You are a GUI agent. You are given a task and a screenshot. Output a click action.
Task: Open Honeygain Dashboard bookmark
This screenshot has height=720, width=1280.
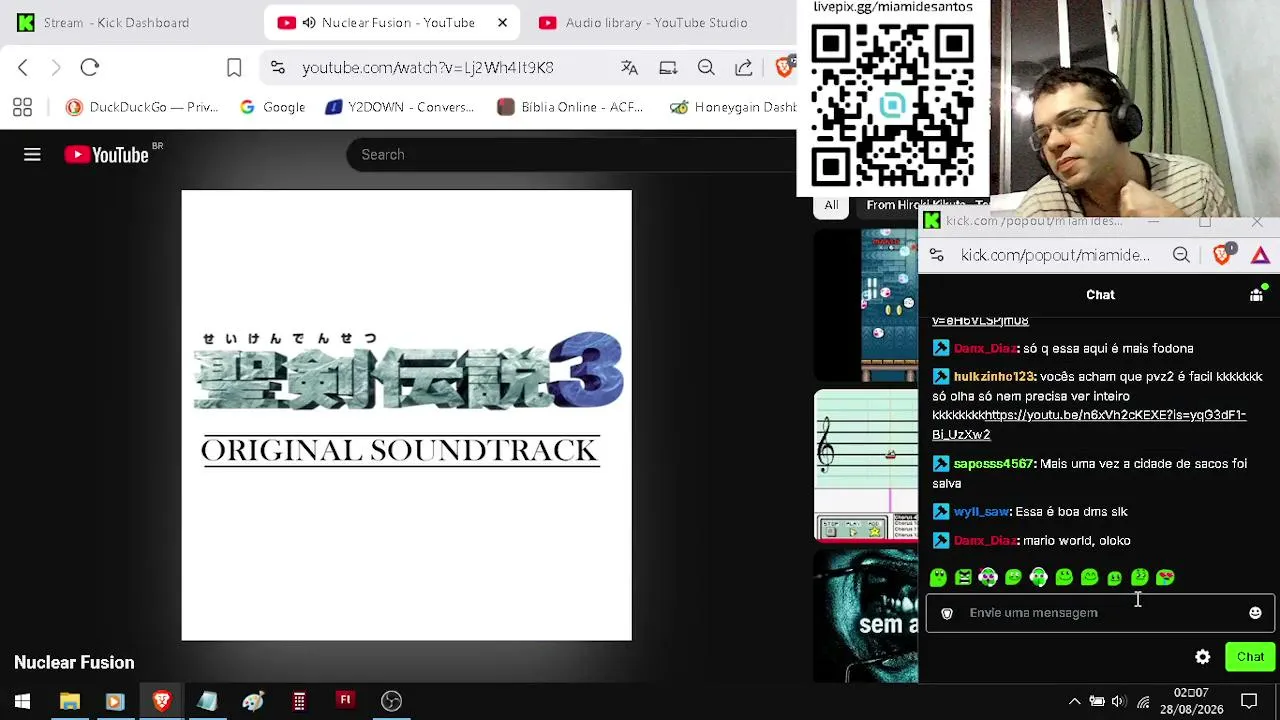732,107
